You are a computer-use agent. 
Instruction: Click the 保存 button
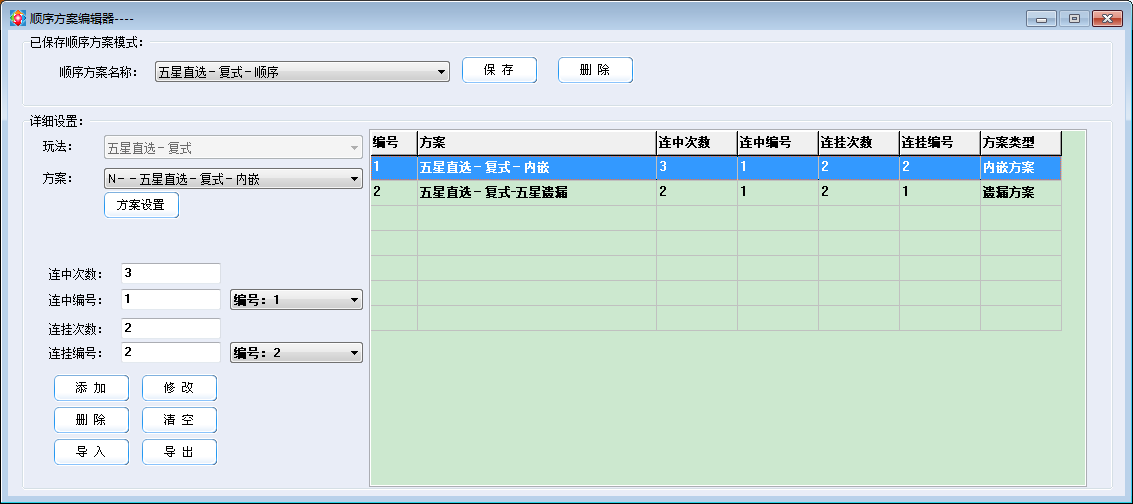click(x=499, y=70)
